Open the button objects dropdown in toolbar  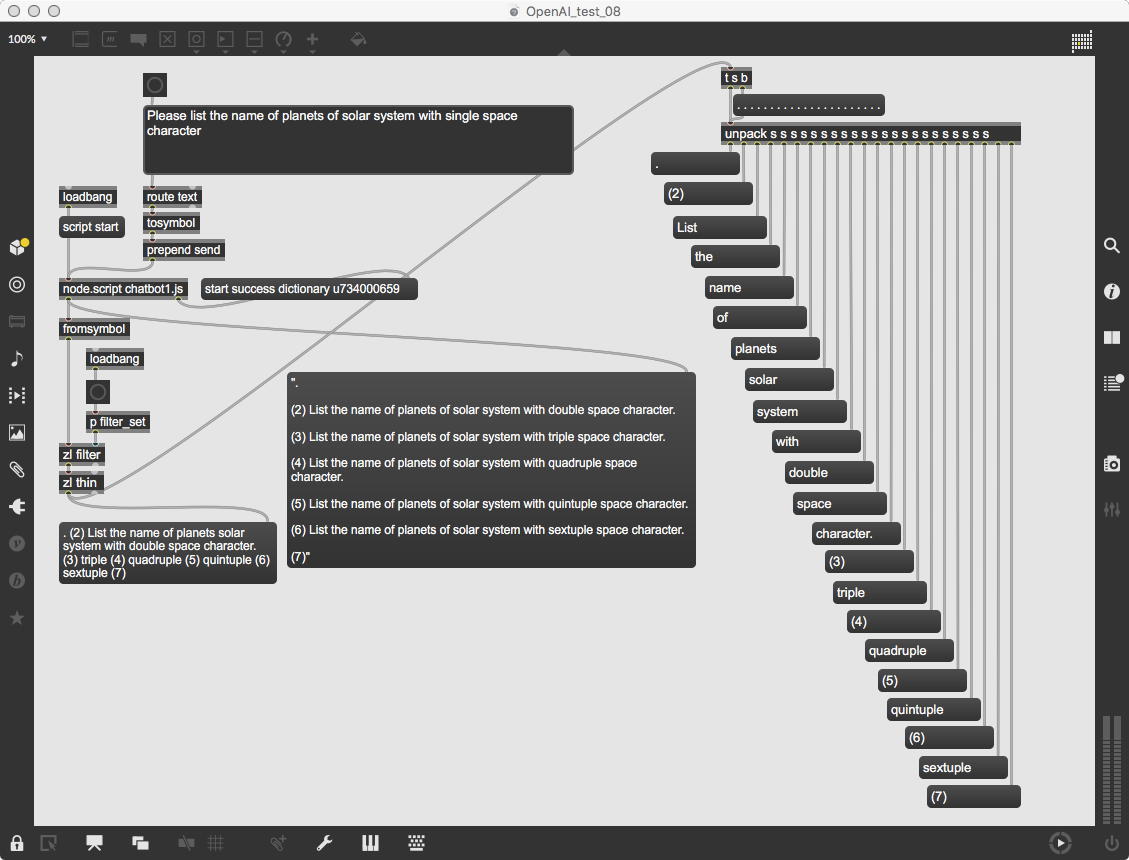(196, 40)
